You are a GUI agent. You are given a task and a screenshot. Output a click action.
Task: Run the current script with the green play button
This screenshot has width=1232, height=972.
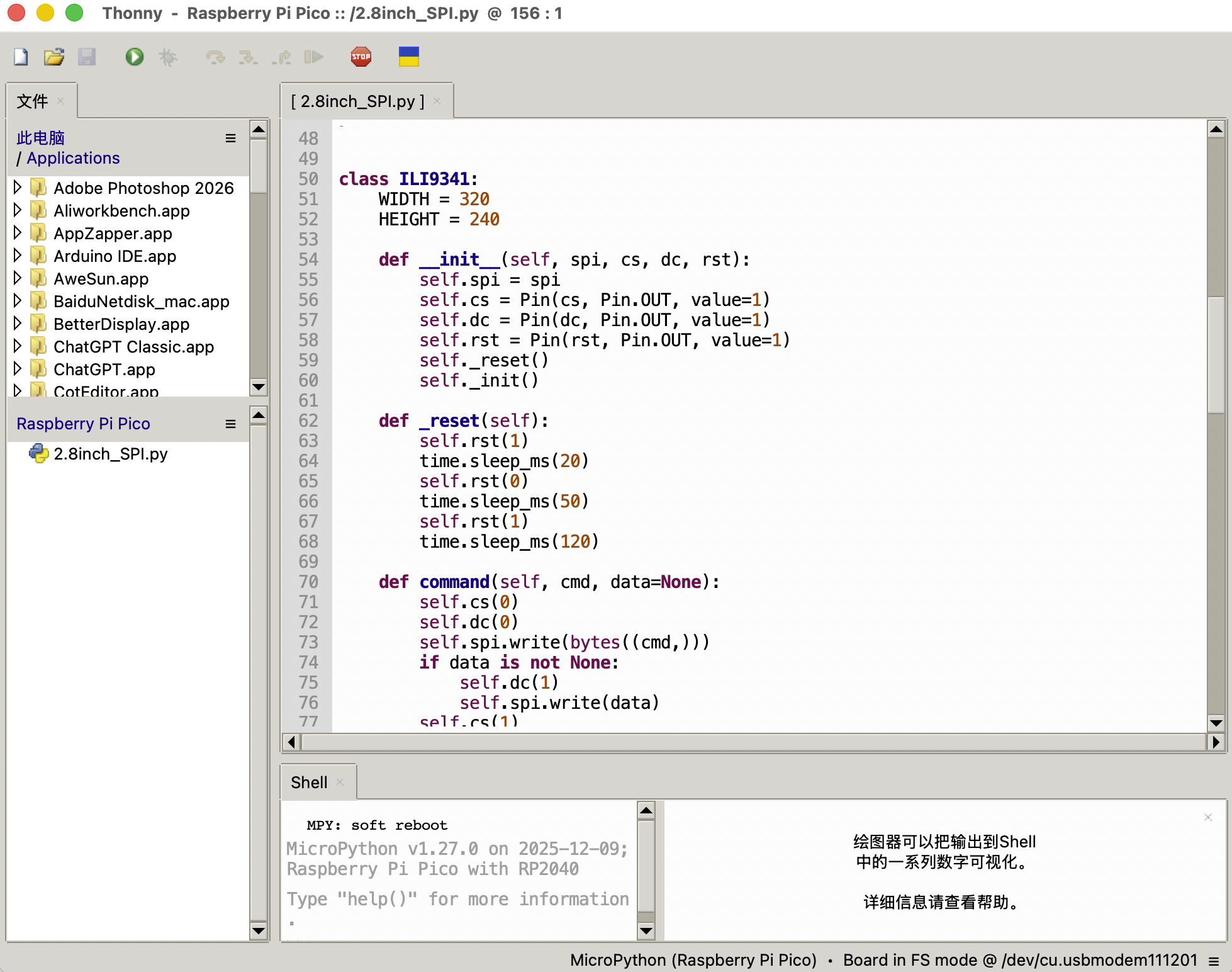(x=134, y=57)
